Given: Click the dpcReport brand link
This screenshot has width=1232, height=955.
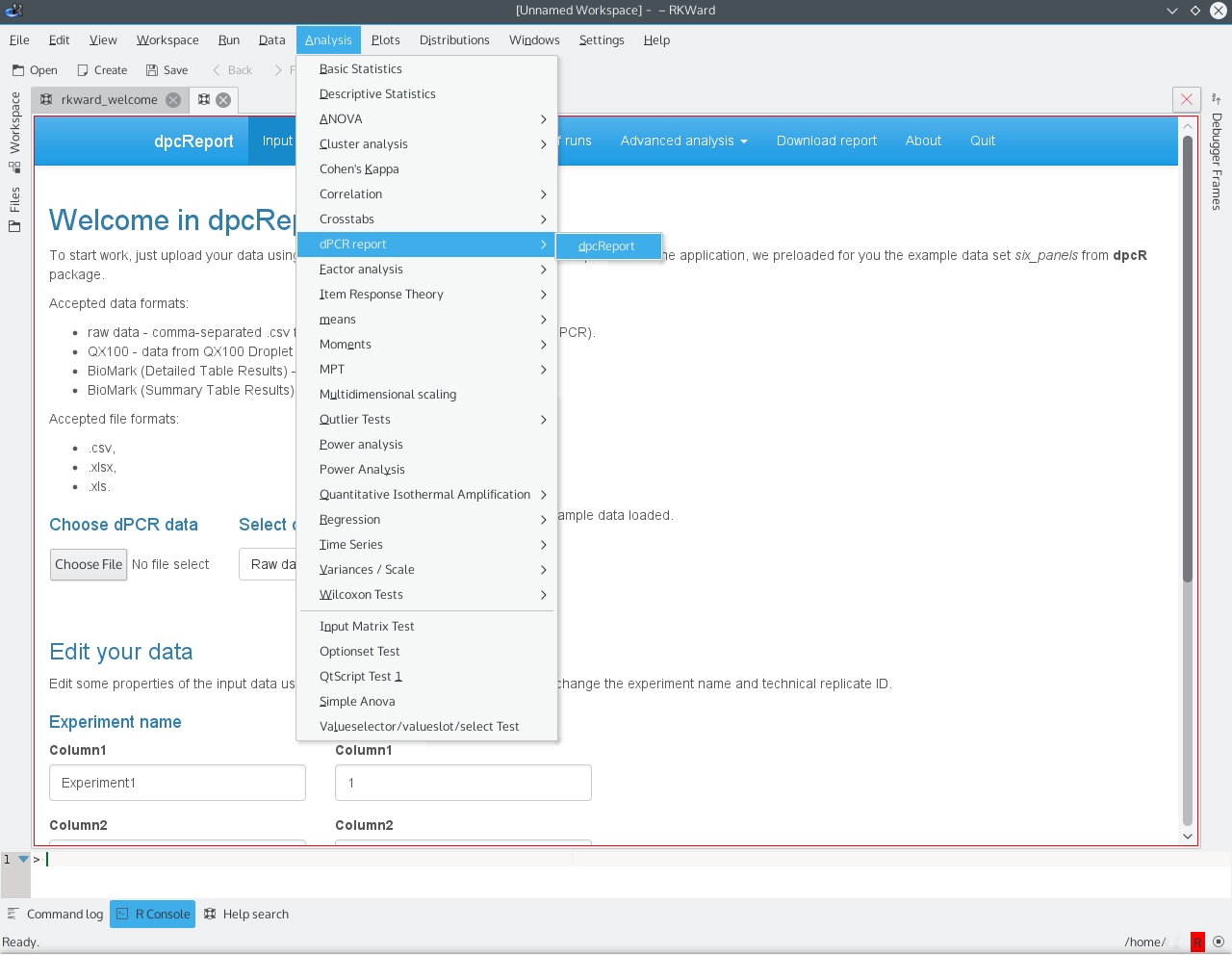Looking at the screenshot, I should tap(193, 142).
